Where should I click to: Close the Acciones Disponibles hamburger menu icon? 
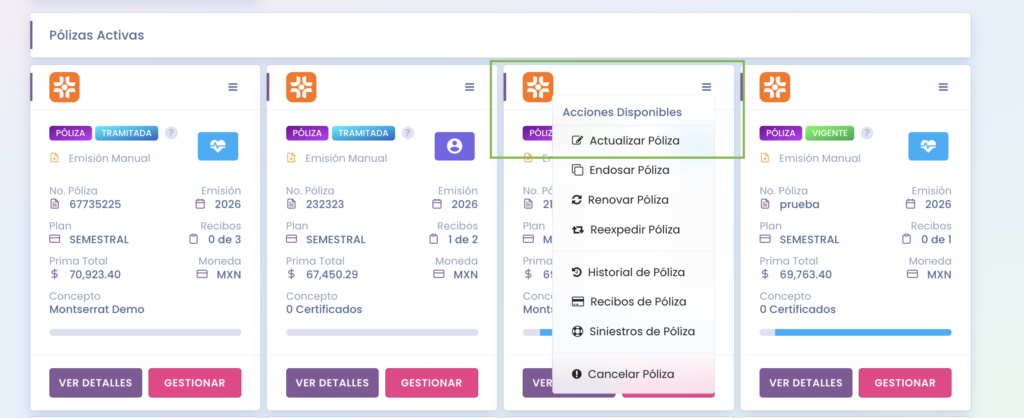click(x=707, y=87)
